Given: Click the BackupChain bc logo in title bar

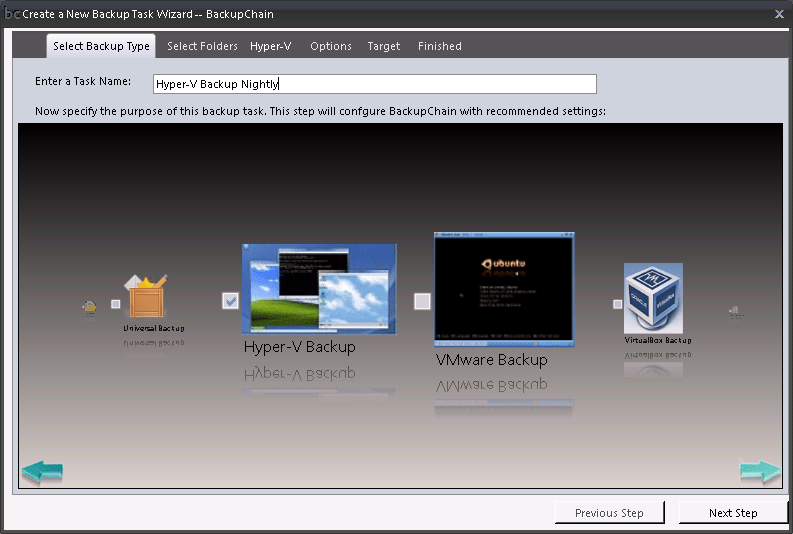Looking at the screenshot, I should pos(12,14).
